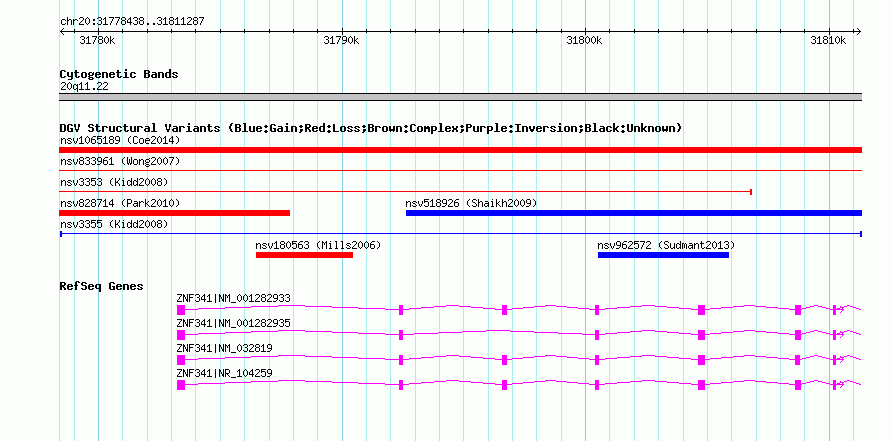Click the nsv3353 (Kidd2008) red variant line
This screenshot has height=441, width=890.
tap(406, 192)
